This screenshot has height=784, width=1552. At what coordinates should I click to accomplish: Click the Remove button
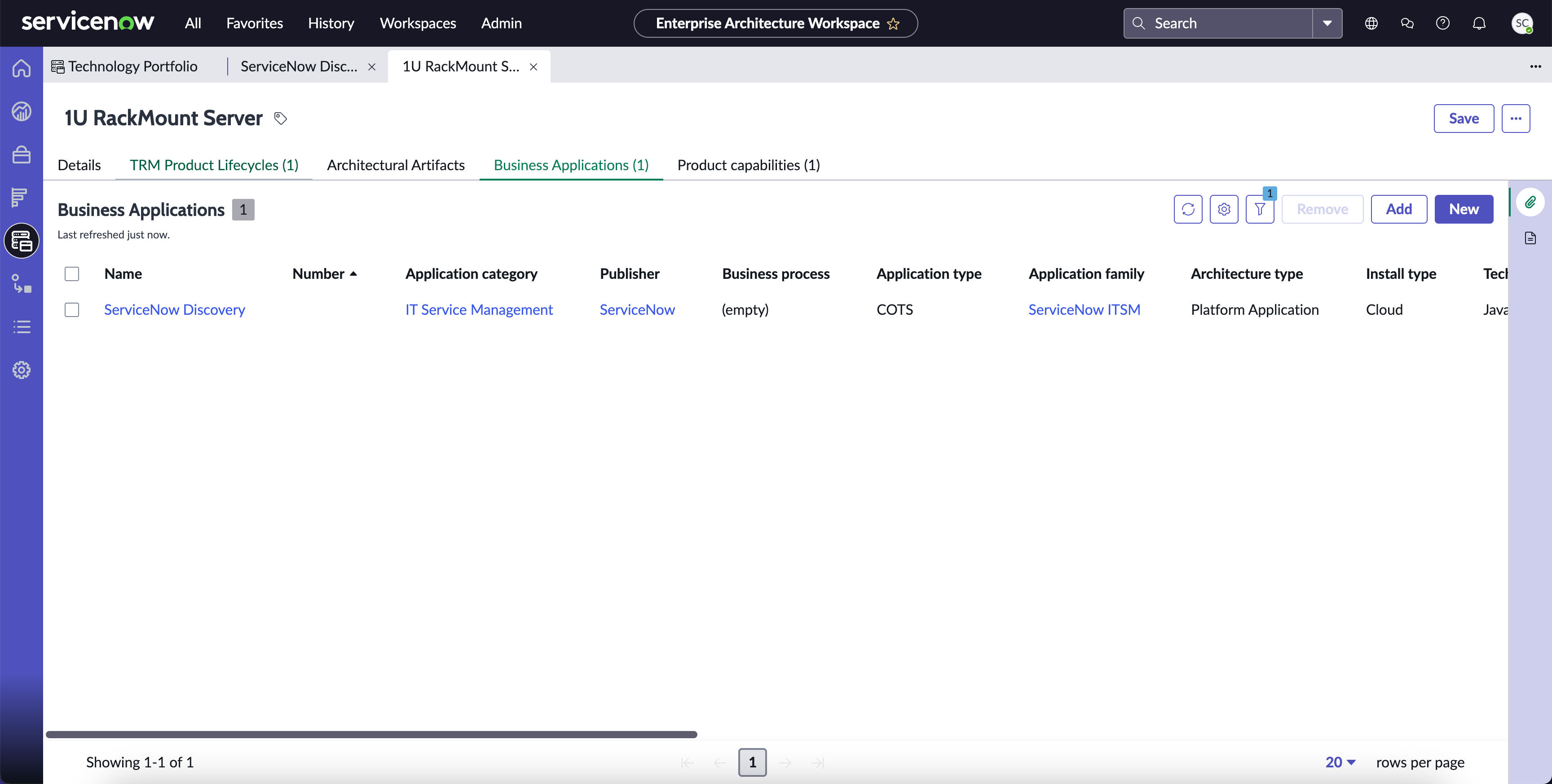click(x=1323, y=209)
